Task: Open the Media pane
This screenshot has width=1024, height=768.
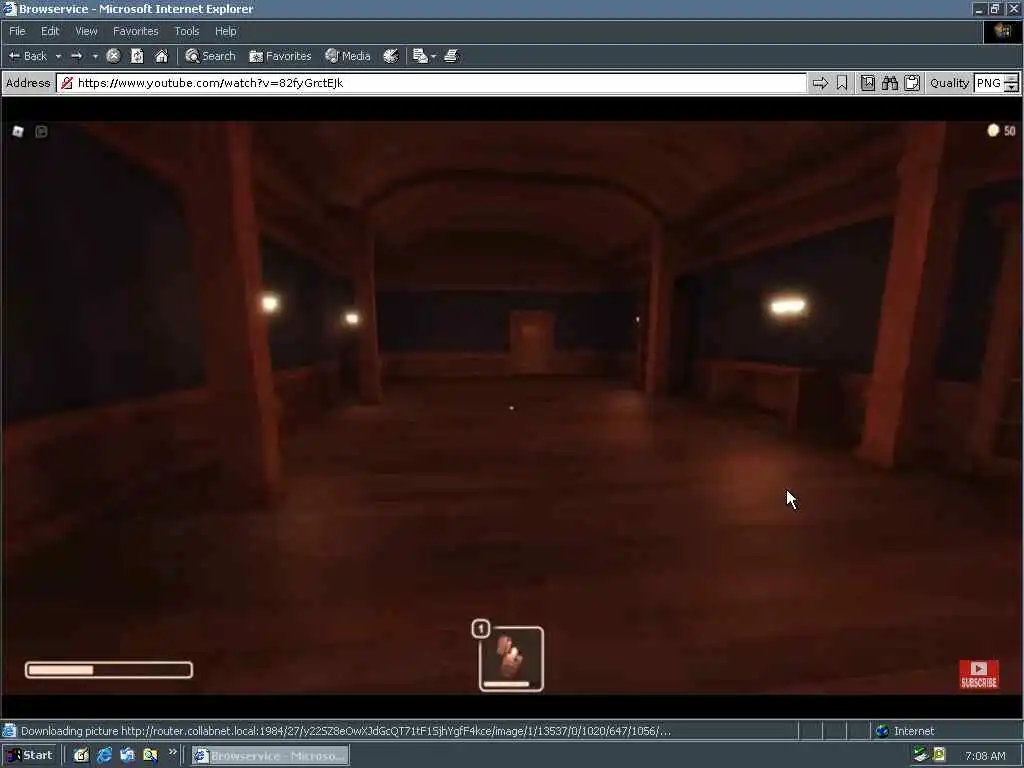Action: [x=347, y=56]
